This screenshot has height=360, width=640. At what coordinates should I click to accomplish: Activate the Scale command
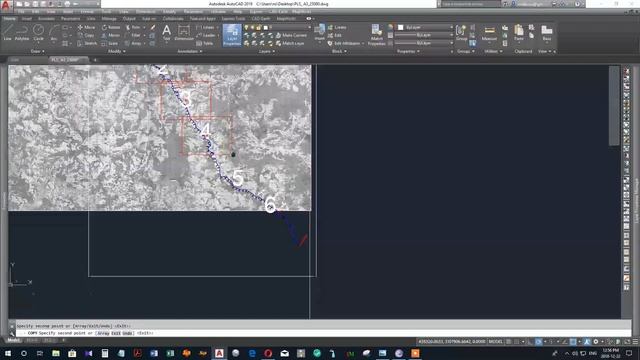click(x=110, y=43)
